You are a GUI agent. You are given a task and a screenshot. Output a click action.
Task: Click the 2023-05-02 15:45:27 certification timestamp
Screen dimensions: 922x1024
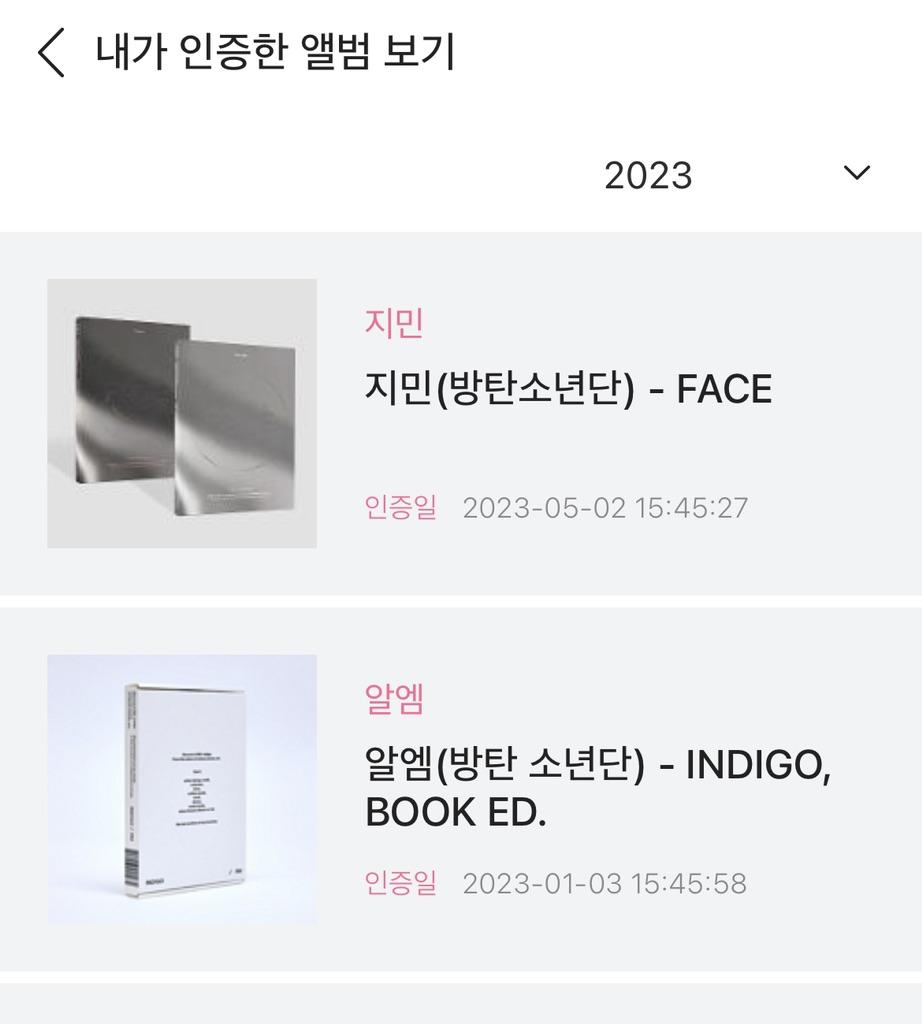click(x=605, y=507)
